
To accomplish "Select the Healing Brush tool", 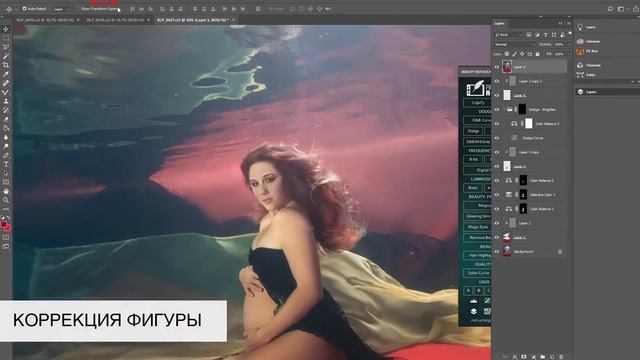I will 6,83.
